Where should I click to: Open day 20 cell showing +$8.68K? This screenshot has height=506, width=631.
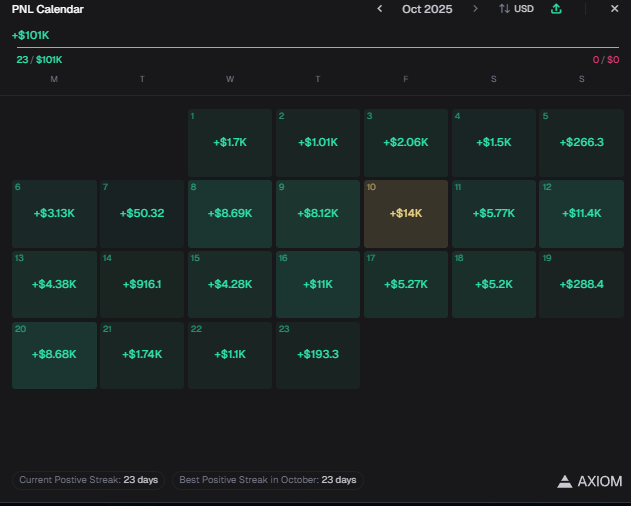pyautogui.click(x=54, y=355)
